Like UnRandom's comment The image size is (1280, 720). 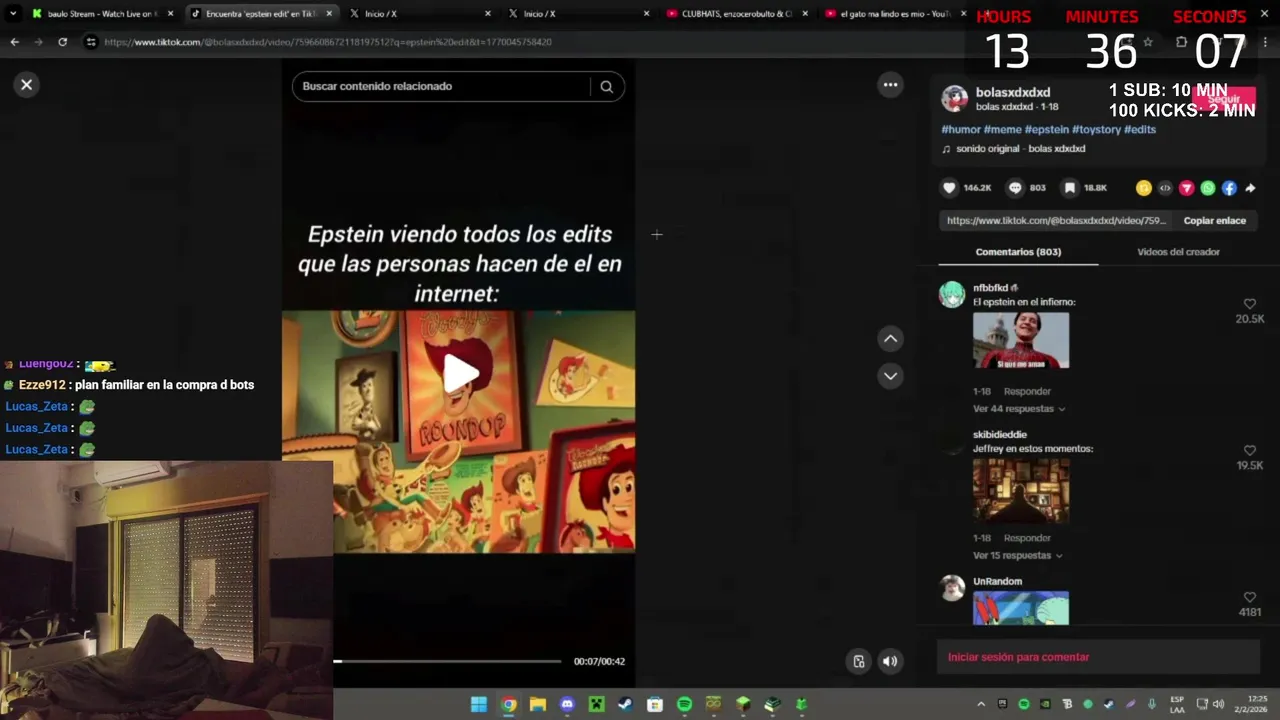(1249, 597)
